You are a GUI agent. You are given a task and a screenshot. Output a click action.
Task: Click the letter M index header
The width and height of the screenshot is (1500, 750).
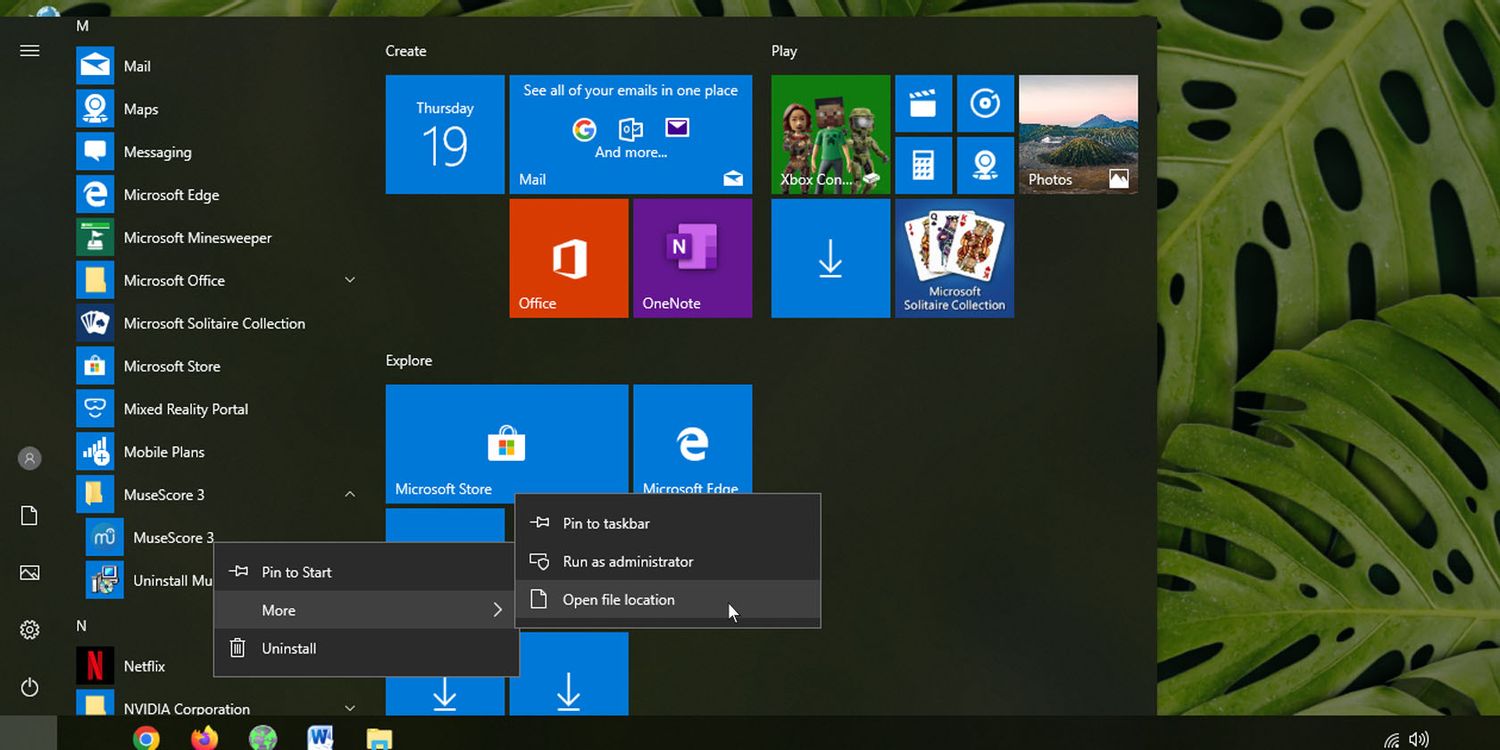pyautogui.click(x=82, y=26)
